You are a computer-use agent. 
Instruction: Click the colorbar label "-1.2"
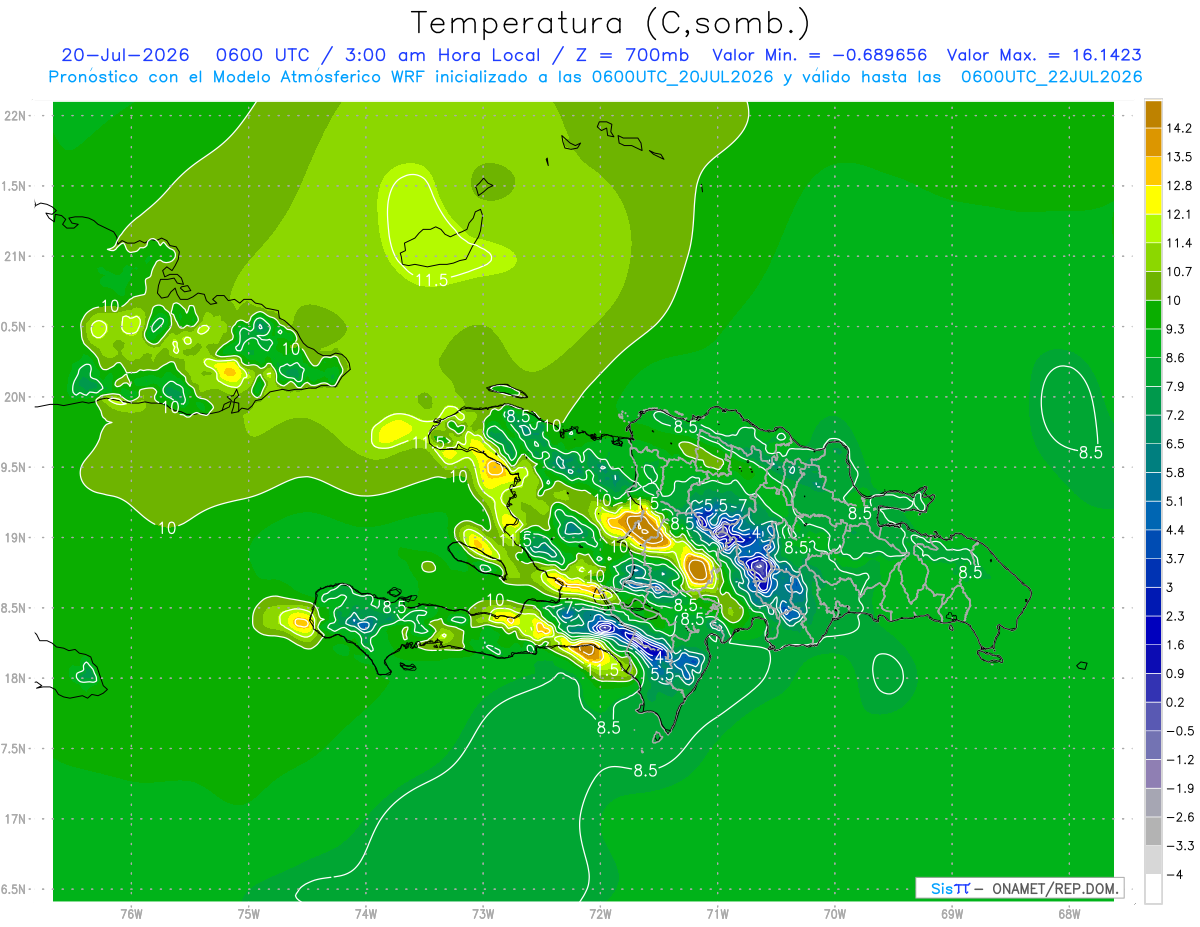[x=1179, y=759]
